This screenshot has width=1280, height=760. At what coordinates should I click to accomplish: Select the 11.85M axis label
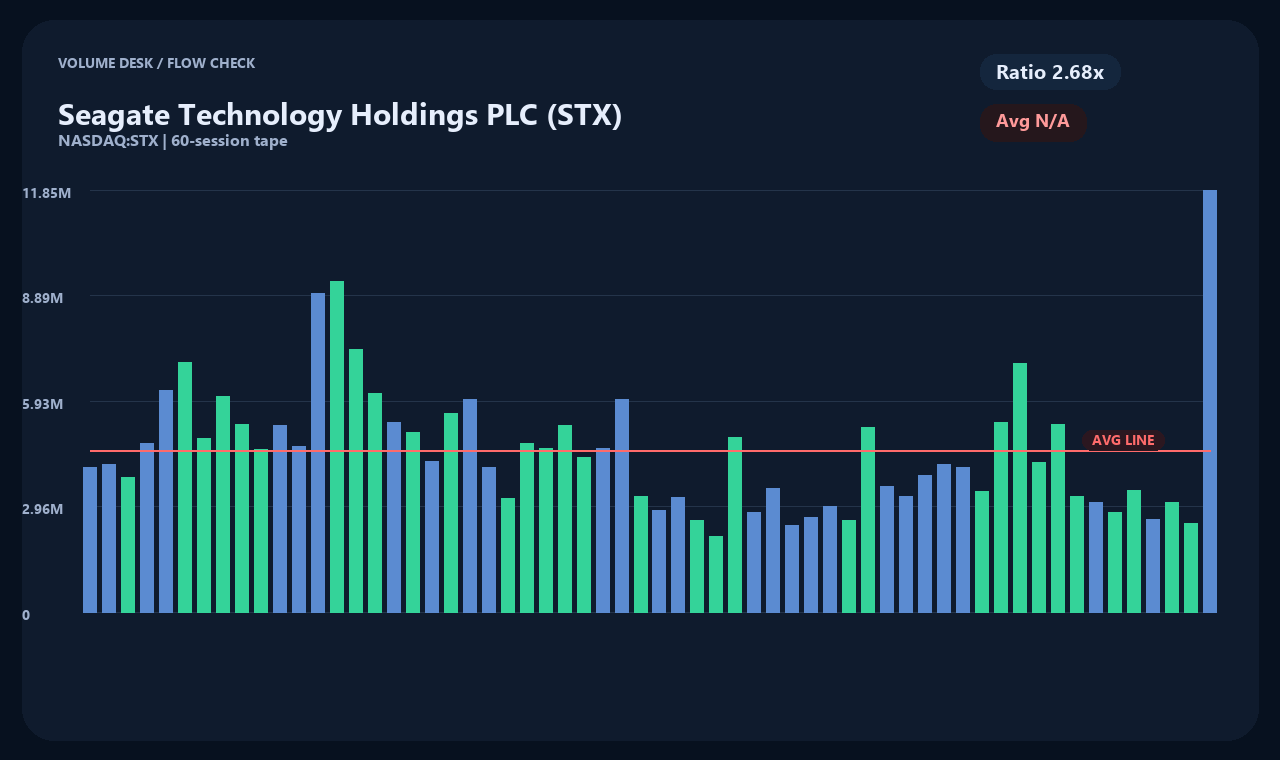pyautogui.click(x=46, y=192)
